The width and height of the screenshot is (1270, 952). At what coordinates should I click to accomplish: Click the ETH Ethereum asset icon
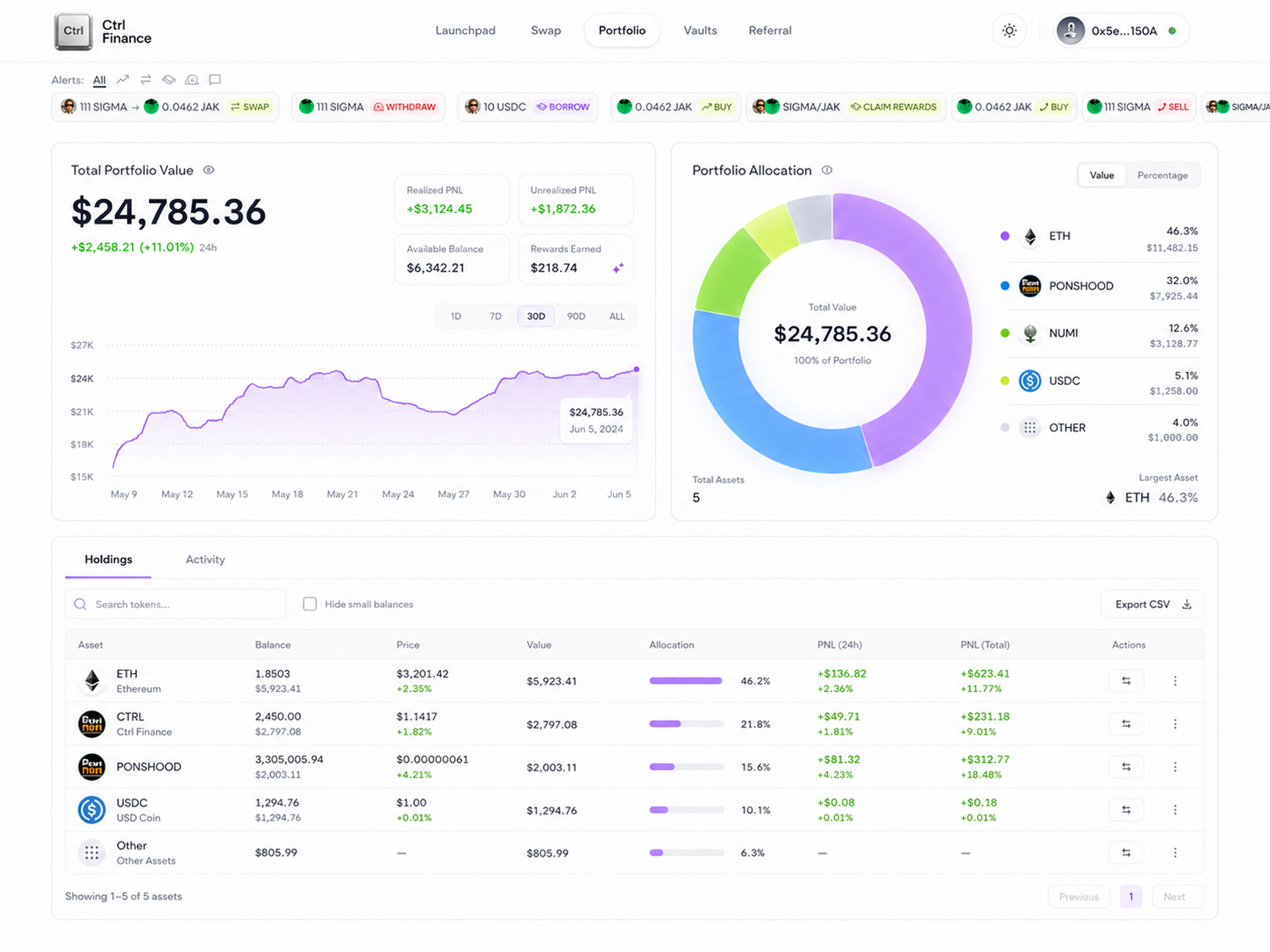click(92, 681)
